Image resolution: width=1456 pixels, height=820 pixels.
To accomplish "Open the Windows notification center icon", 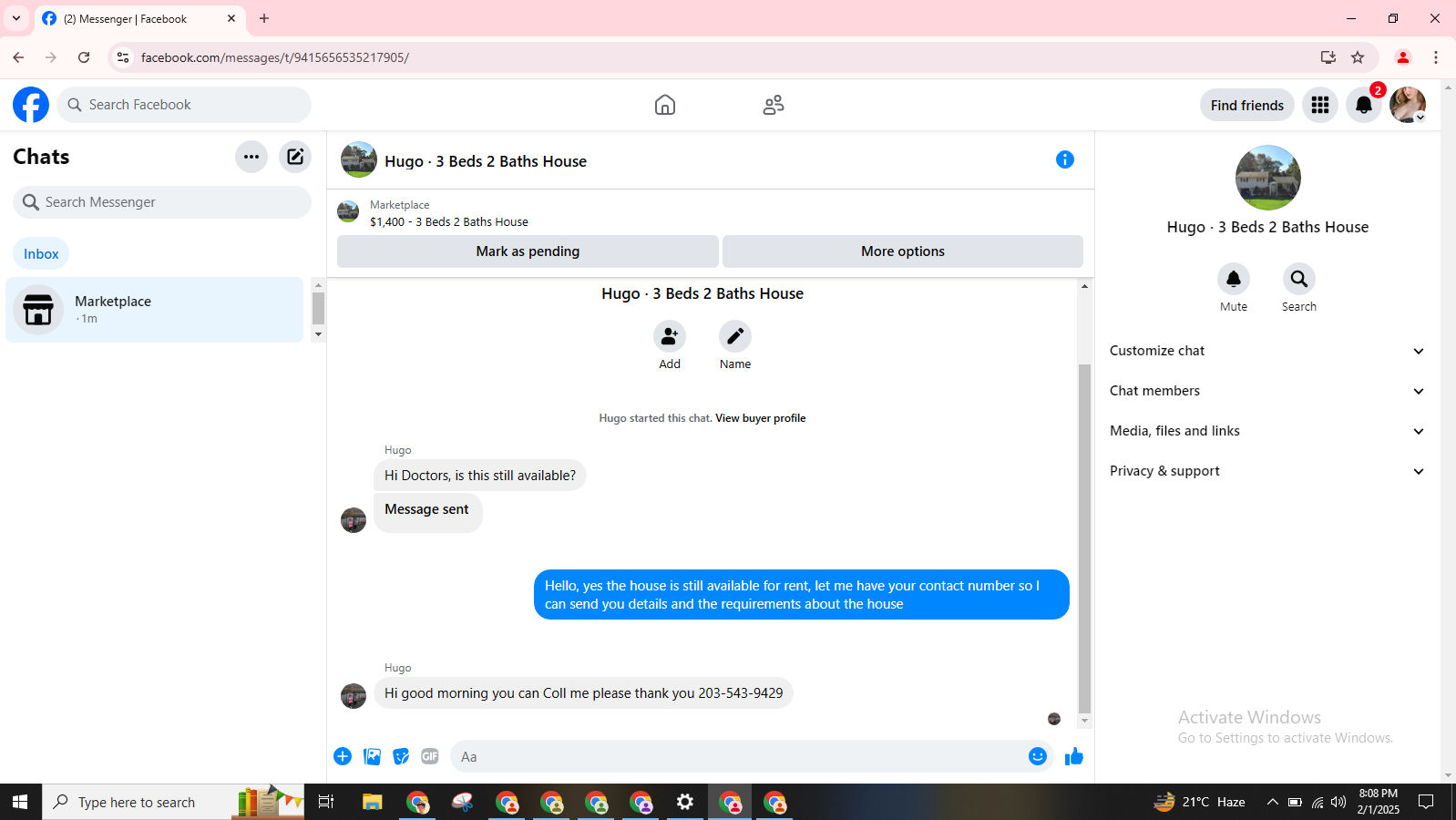I will click(x=1426, y=802).
